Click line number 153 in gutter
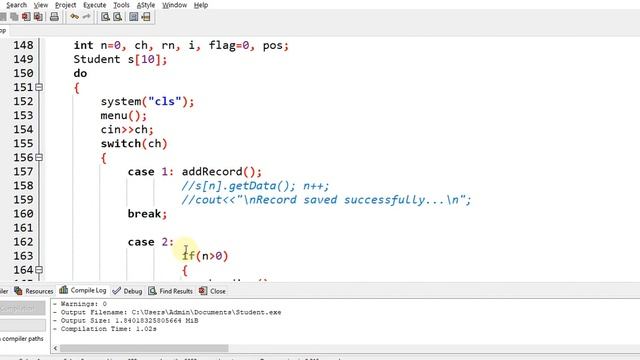The image size is (640, 360). [23, 116]
